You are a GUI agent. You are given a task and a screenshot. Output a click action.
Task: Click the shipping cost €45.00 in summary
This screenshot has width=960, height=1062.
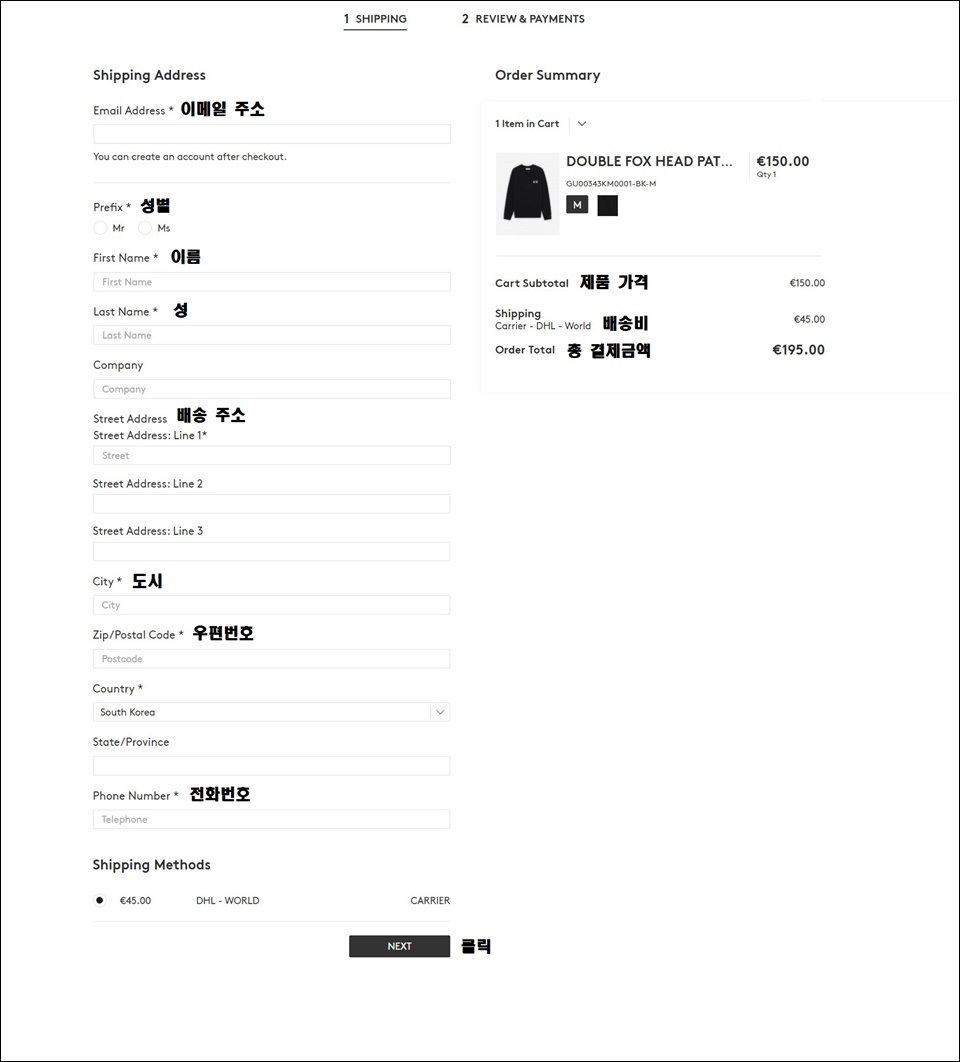point(810,319)
